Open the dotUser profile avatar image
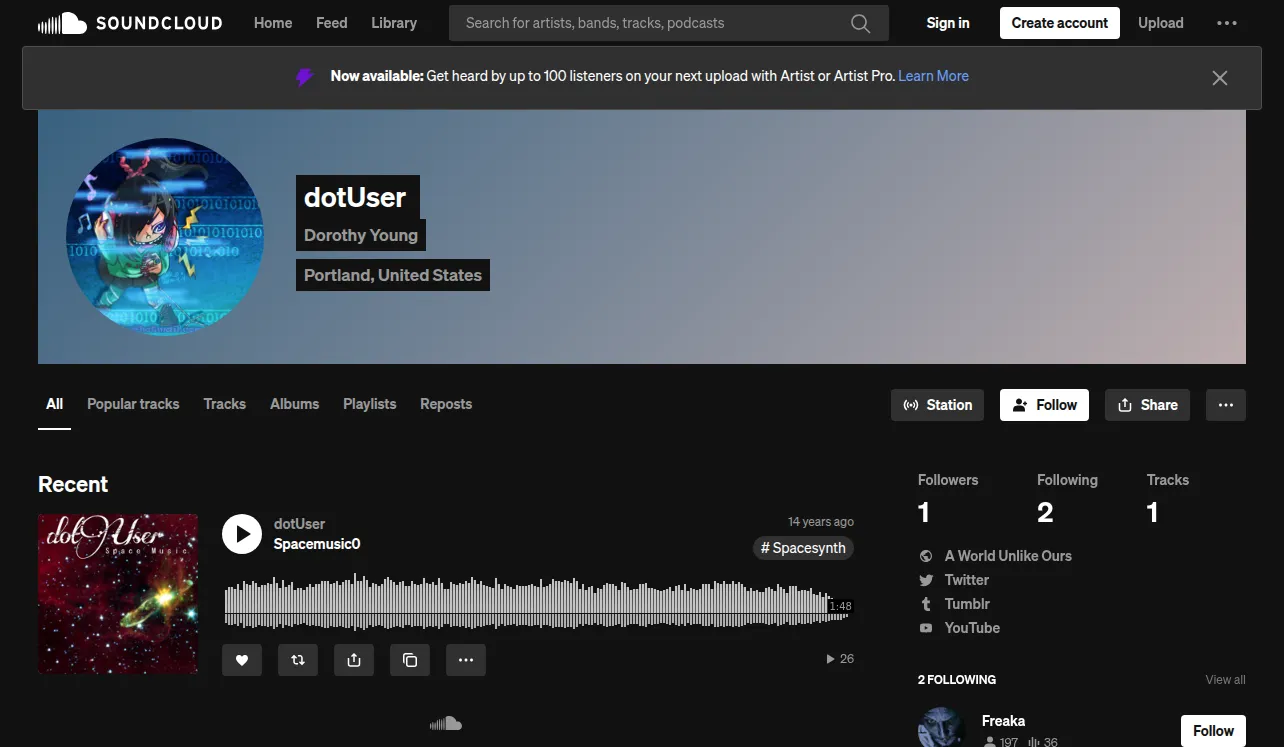Image resolution: width=1284 pixels, height=747 pixels. [165, 237]
